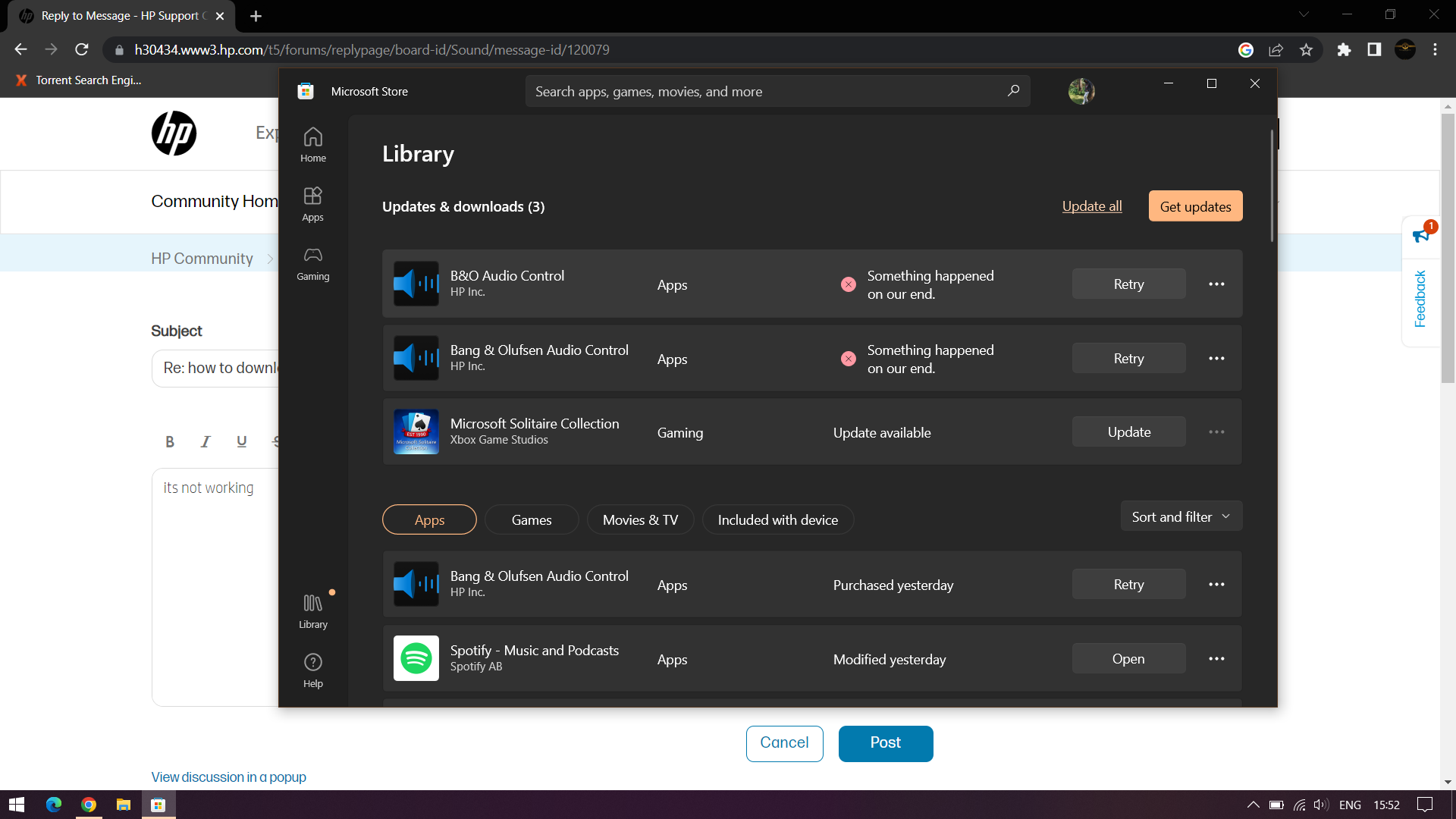The height and width of the screenshot is (819, 1456).
Task: Expand the options for Bang Olufsen update
Action: pyautogui.click(x=1216, y=358)
